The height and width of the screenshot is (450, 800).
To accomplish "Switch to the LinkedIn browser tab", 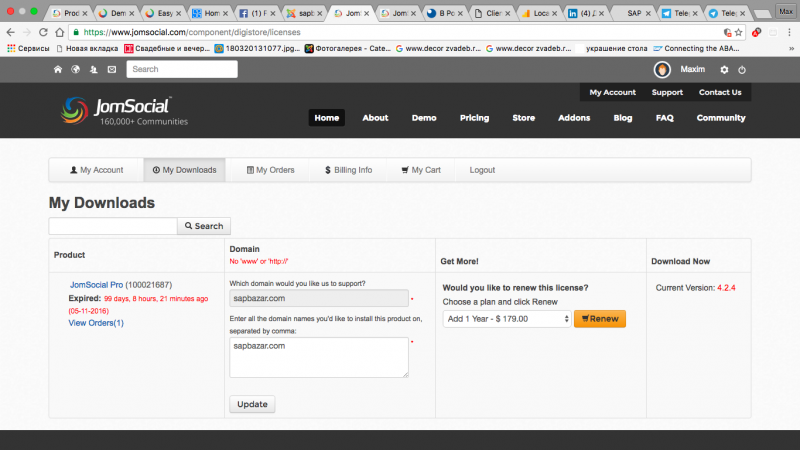I will click(x=585, y=13).
